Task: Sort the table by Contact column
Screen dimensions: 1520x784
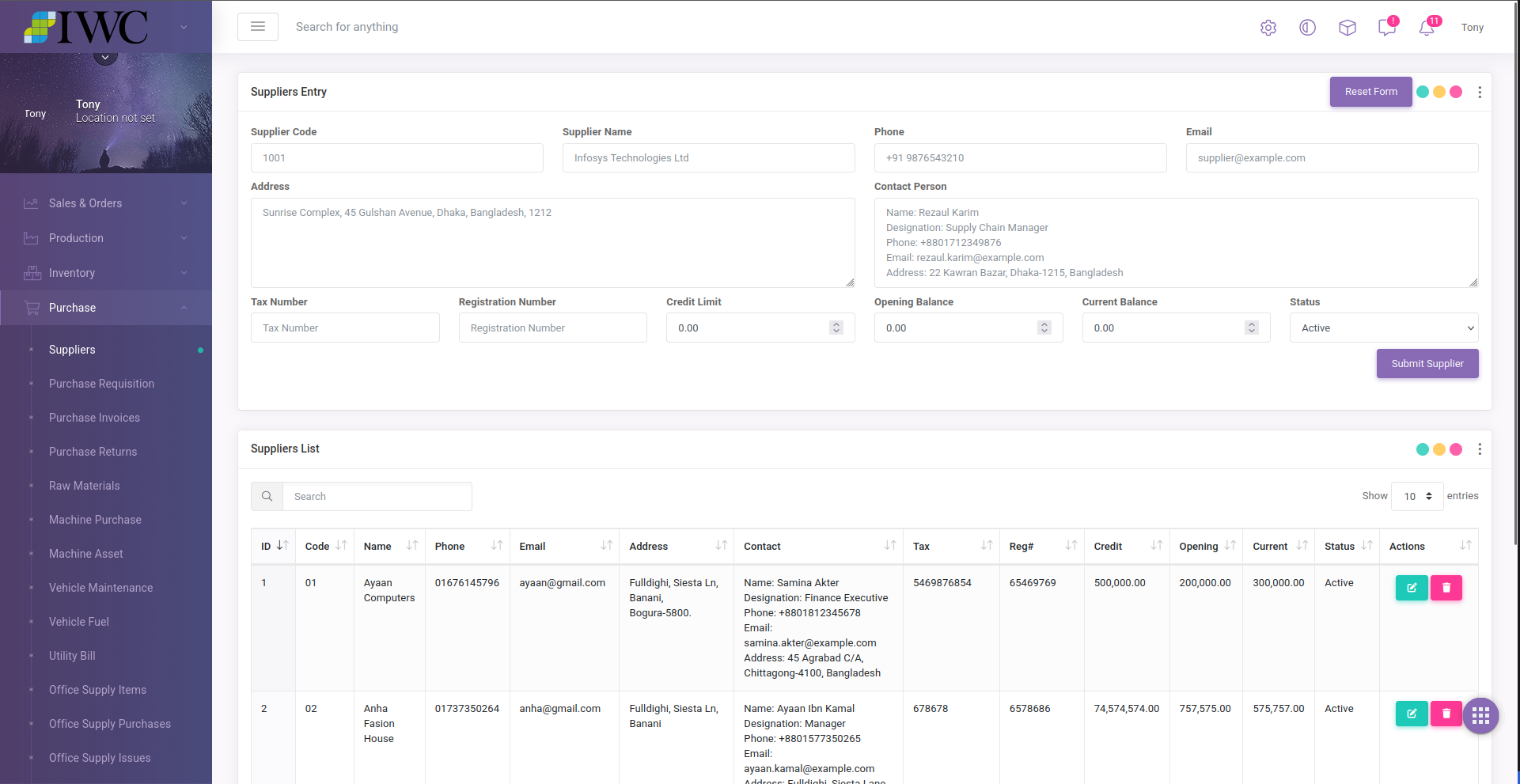Action: coord(819,546)
